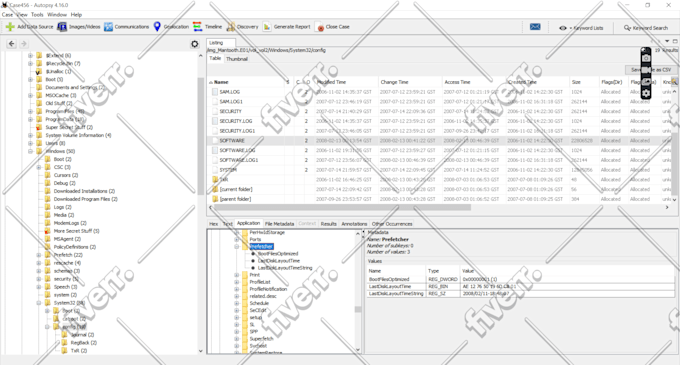The height and width of the screenshot is (365, 680).
Task: Launch the Discovery tool icon
Action: [231, 27]
